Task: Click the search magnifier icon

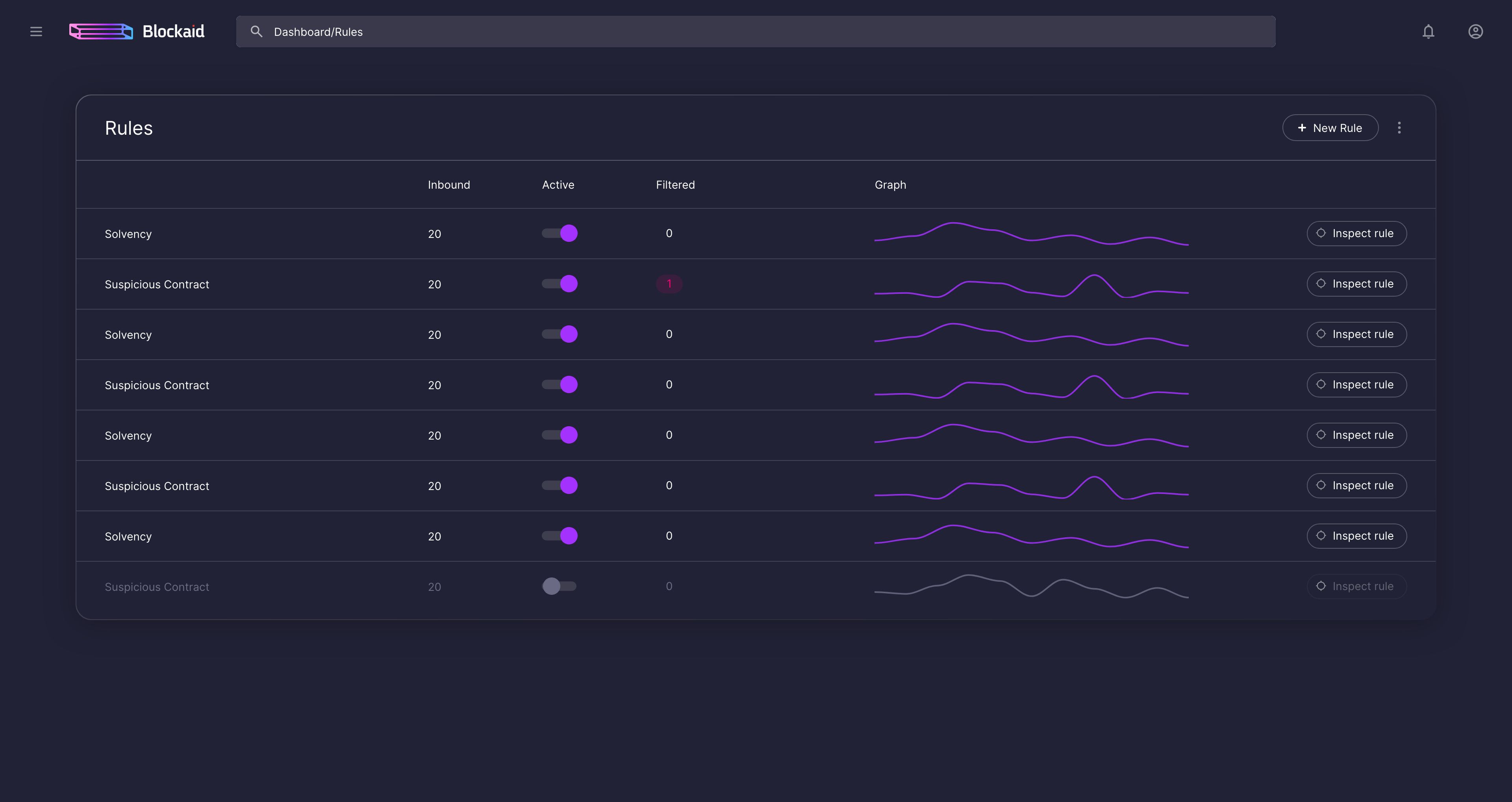Action: point(256,32)
